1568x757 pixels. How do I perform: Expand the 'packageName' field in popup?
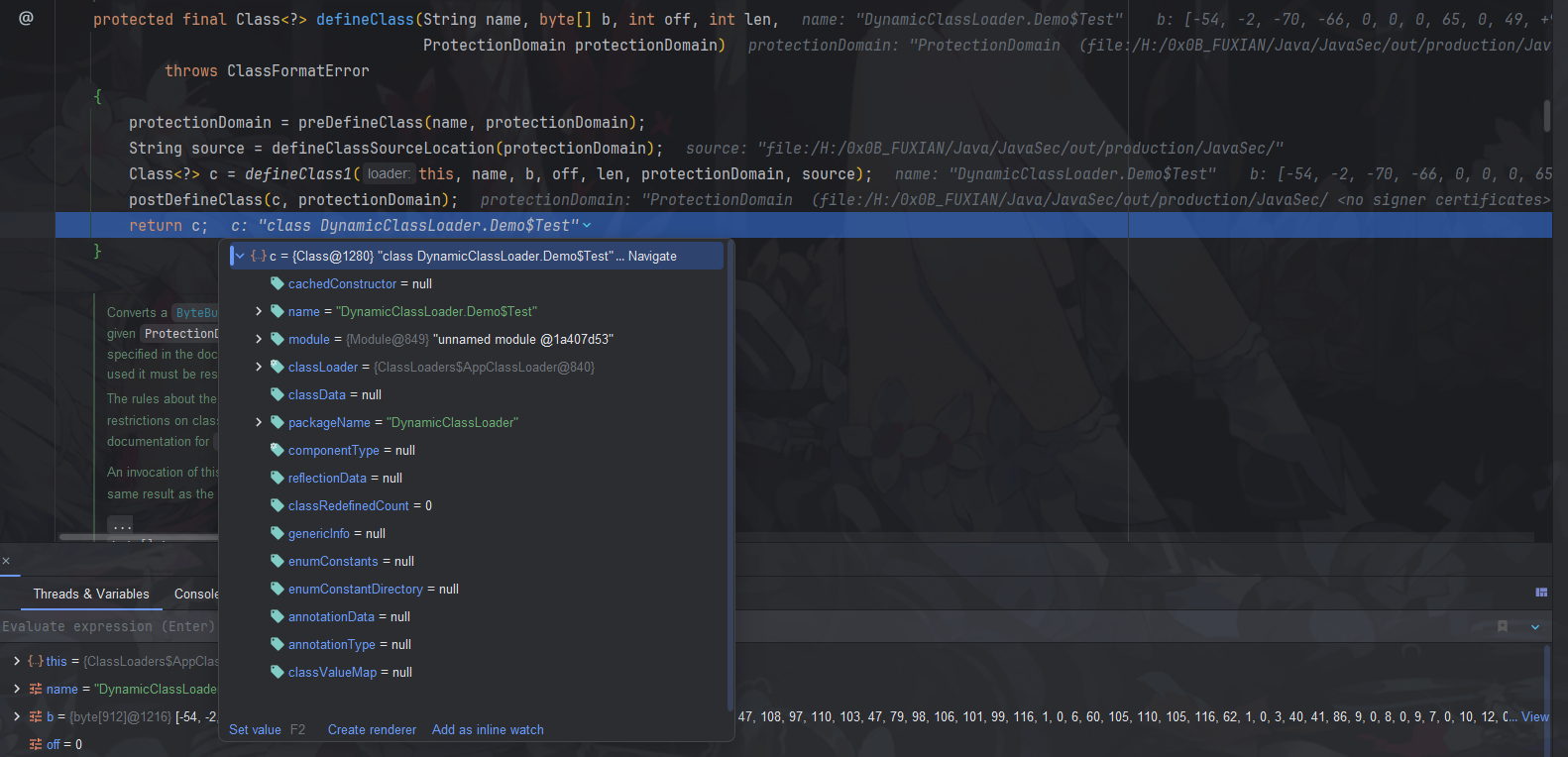pos(259,422)
